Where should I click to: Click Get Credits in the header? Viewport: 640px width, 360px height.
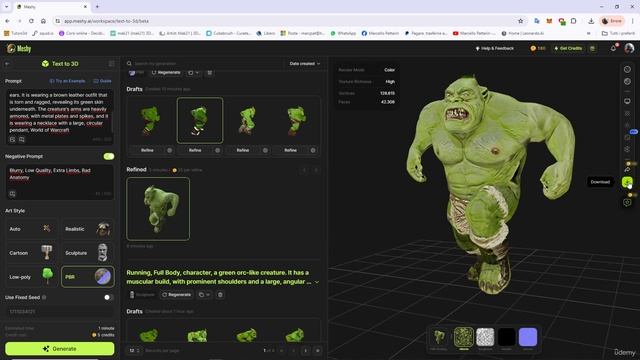pos(568,49)
